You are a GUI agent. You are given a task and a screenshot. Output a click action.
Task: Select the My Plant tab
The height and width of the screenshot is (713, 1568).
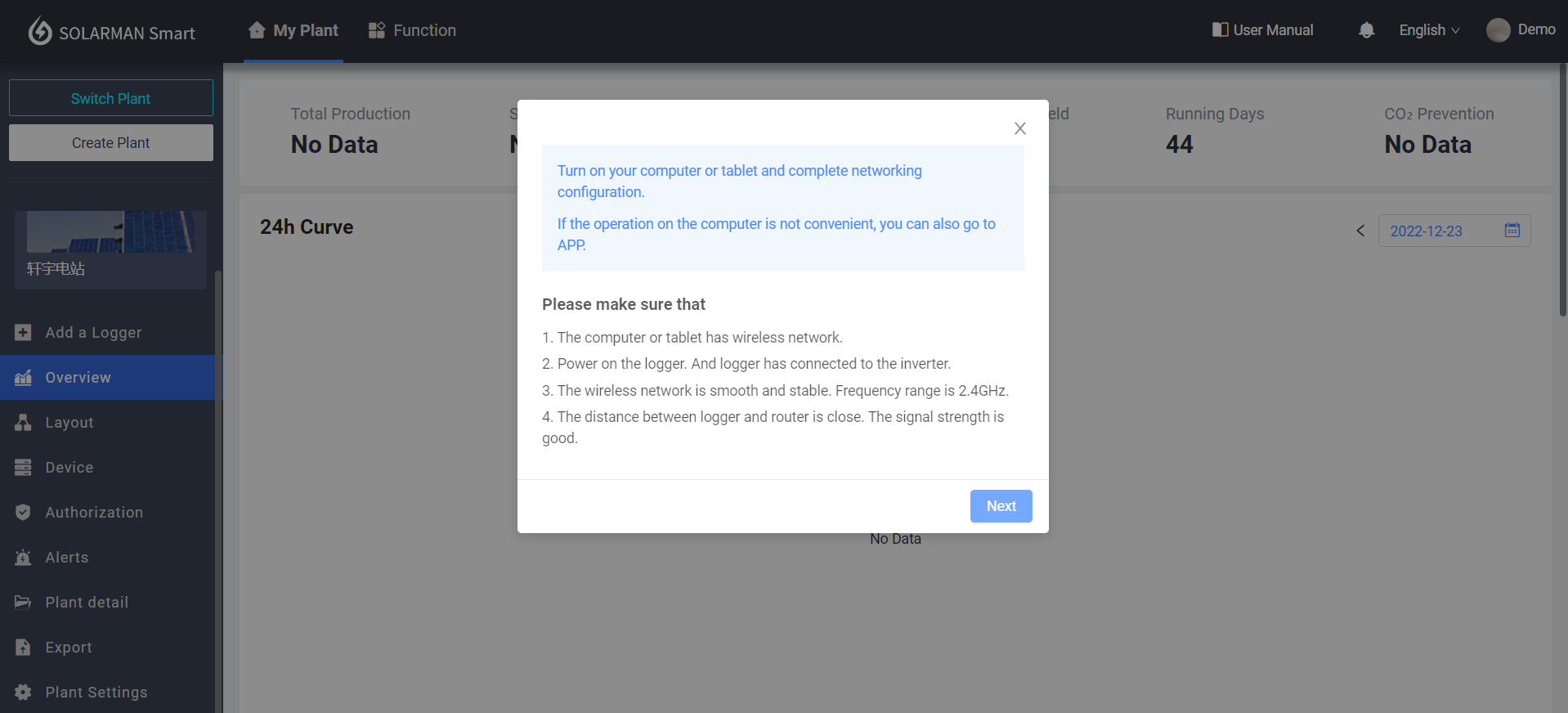293,30
